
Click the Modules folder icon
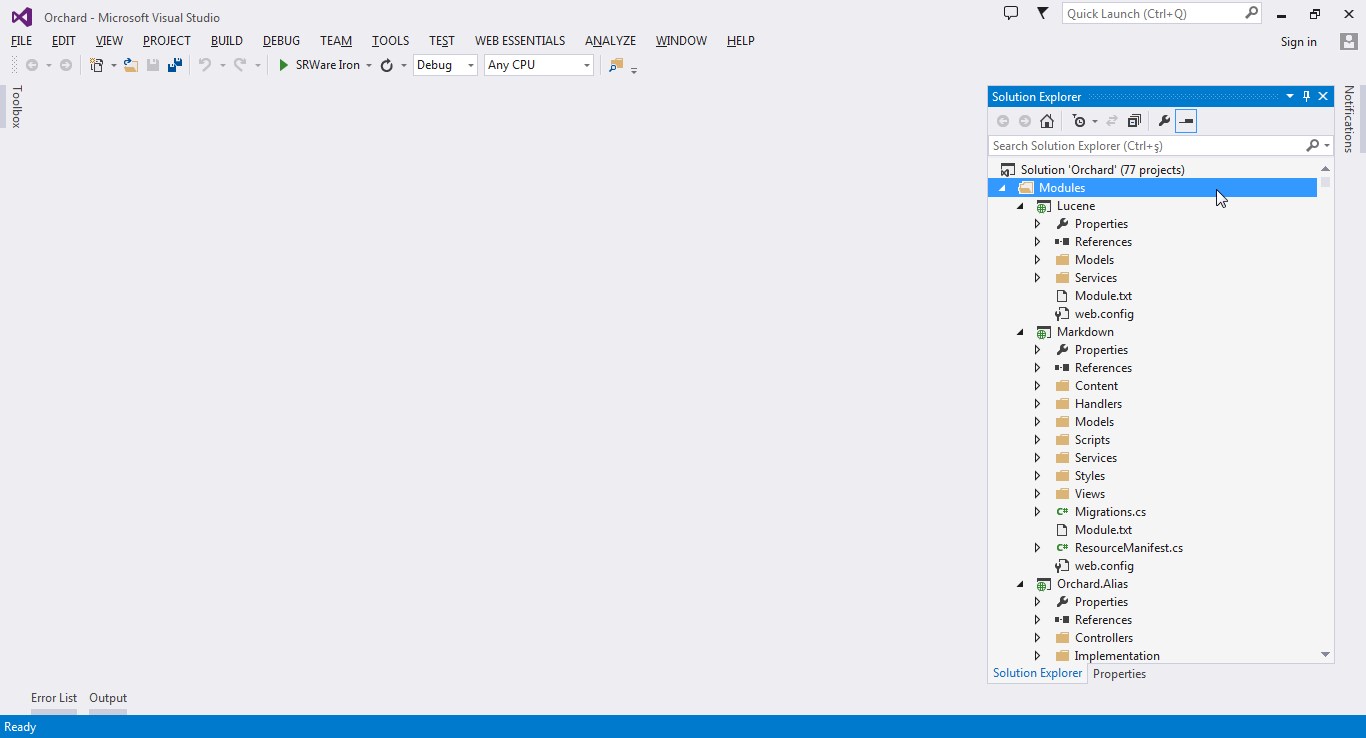[x=1026, y=188]
